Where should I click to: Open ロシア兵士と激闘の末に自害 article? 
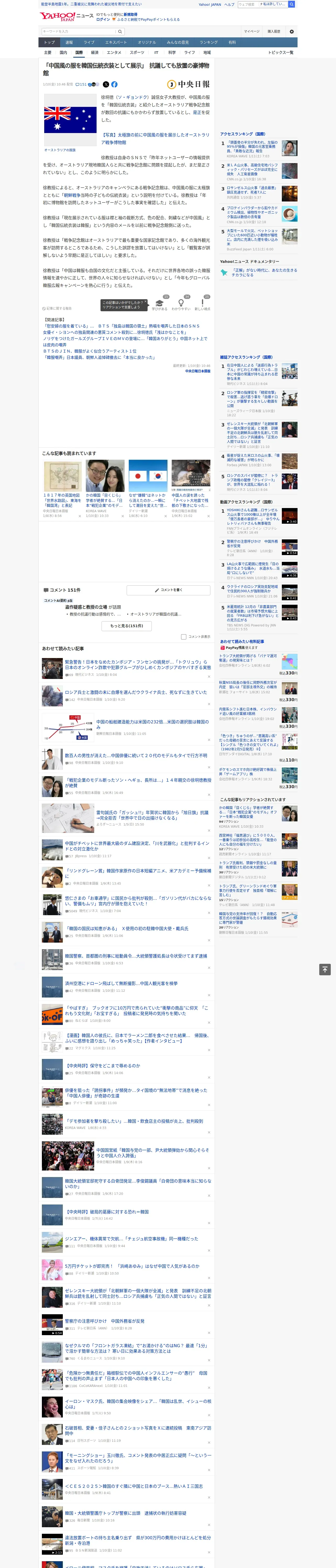pos(136,692)
